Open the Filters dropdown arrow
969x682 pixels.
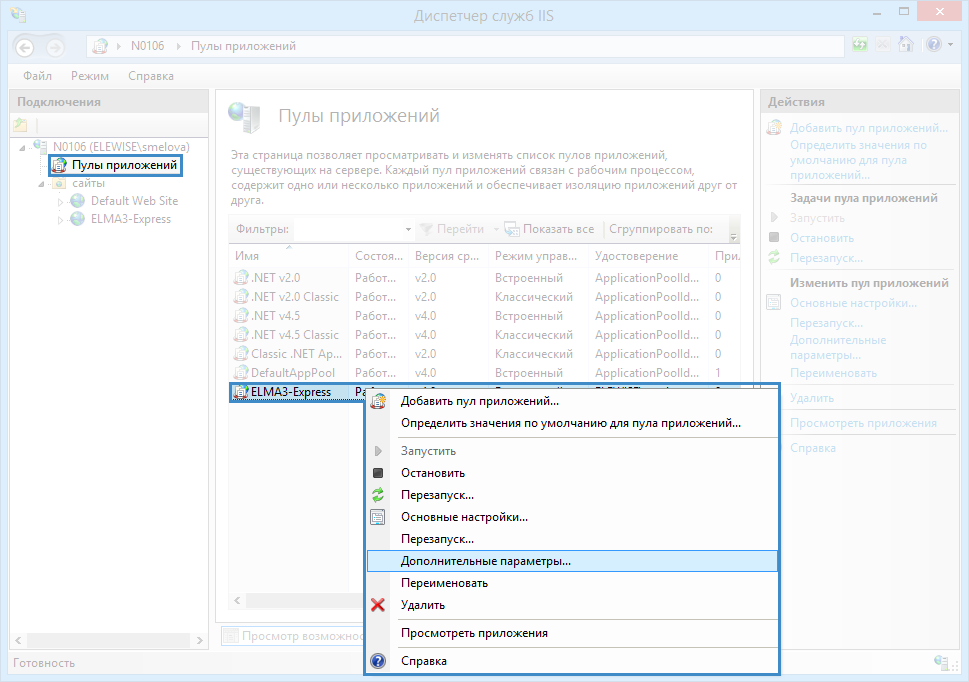[x=408, y=230]
